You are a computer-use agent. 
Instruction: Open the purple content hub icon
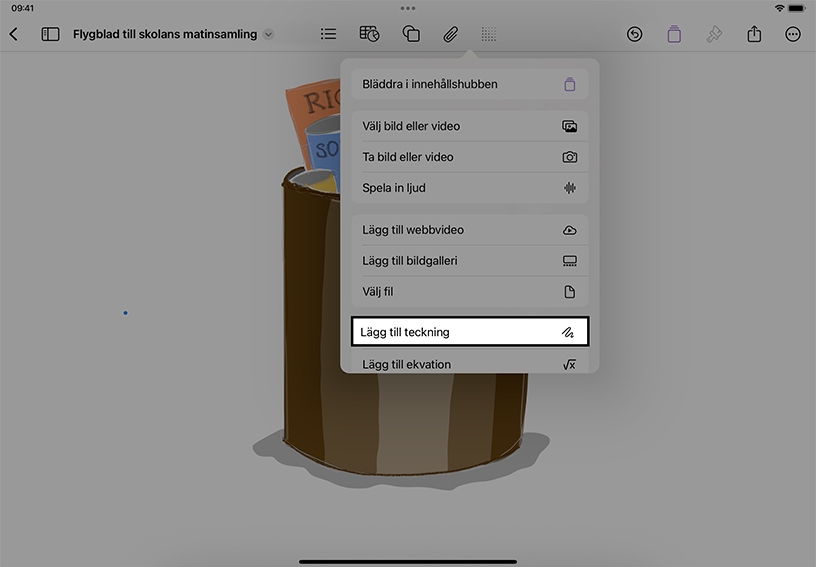click(674, 34)
